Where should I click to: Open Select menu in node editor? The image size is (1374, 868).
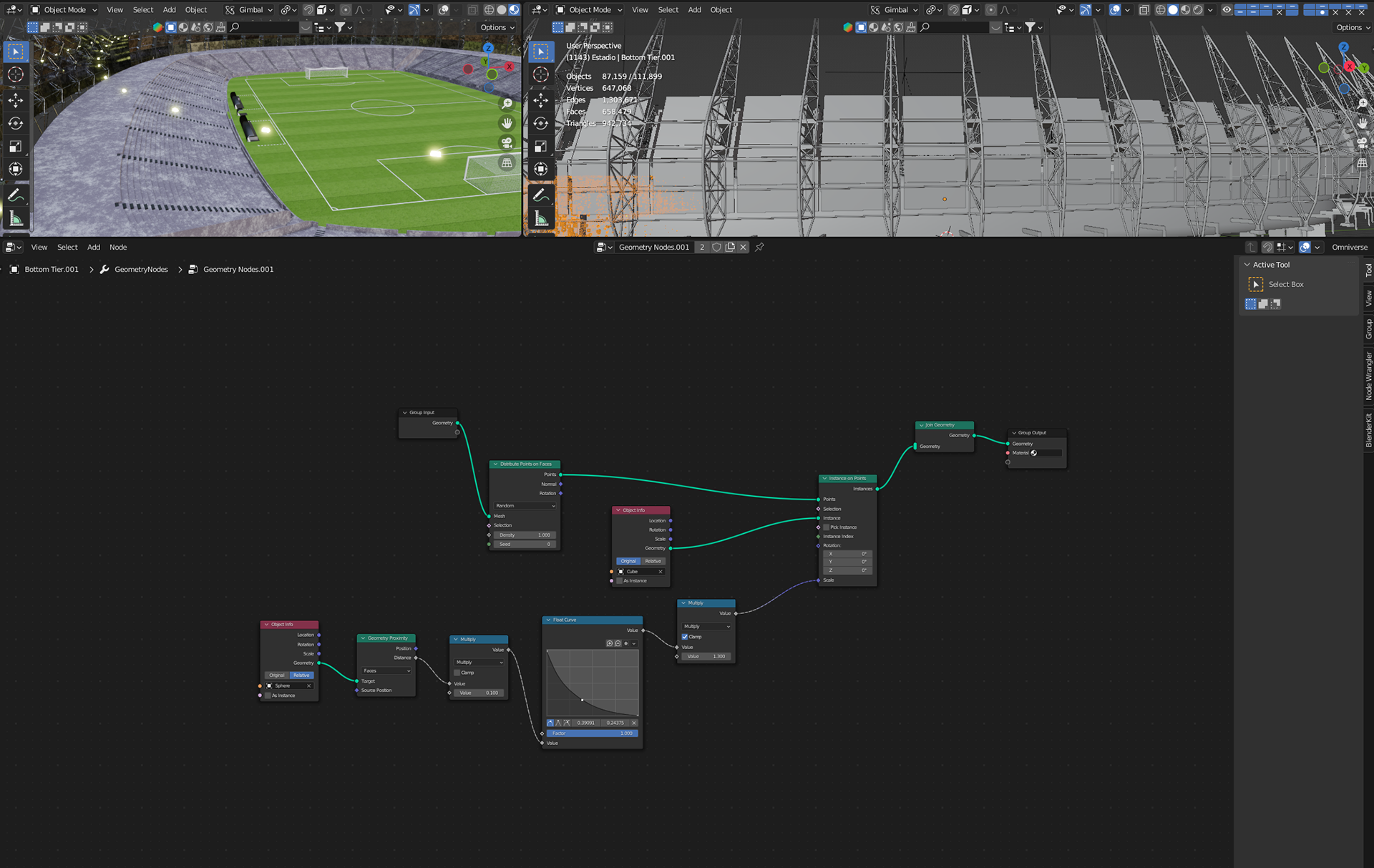[x=67, y=247]
